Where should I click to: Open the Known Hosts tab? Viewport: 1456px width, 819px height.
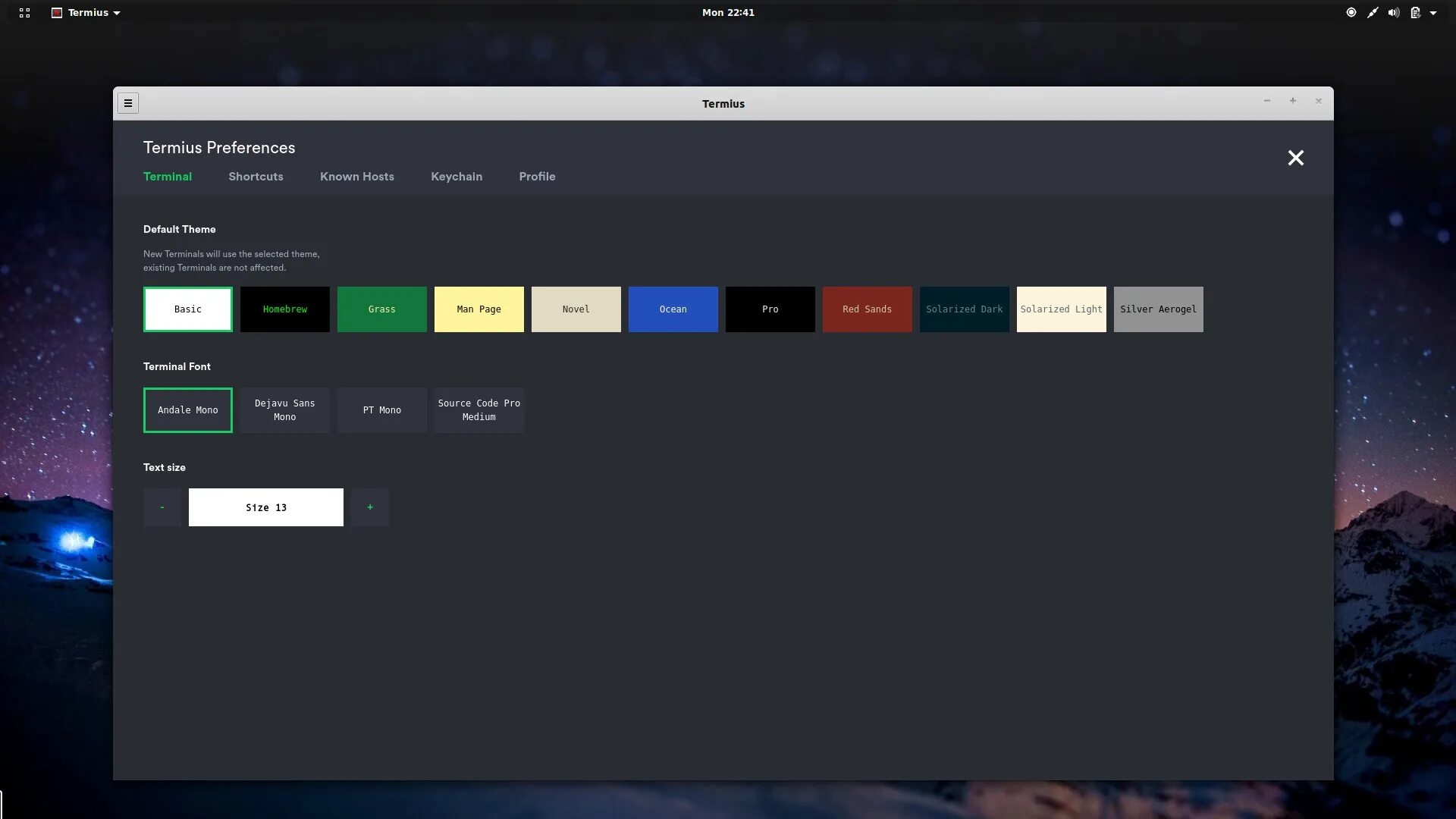click(x=357, y=177)
